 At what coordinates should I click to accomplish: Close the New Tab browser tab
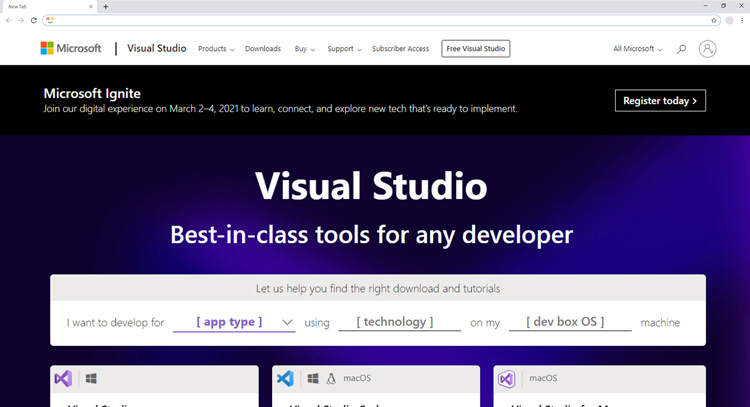[90, 7]
